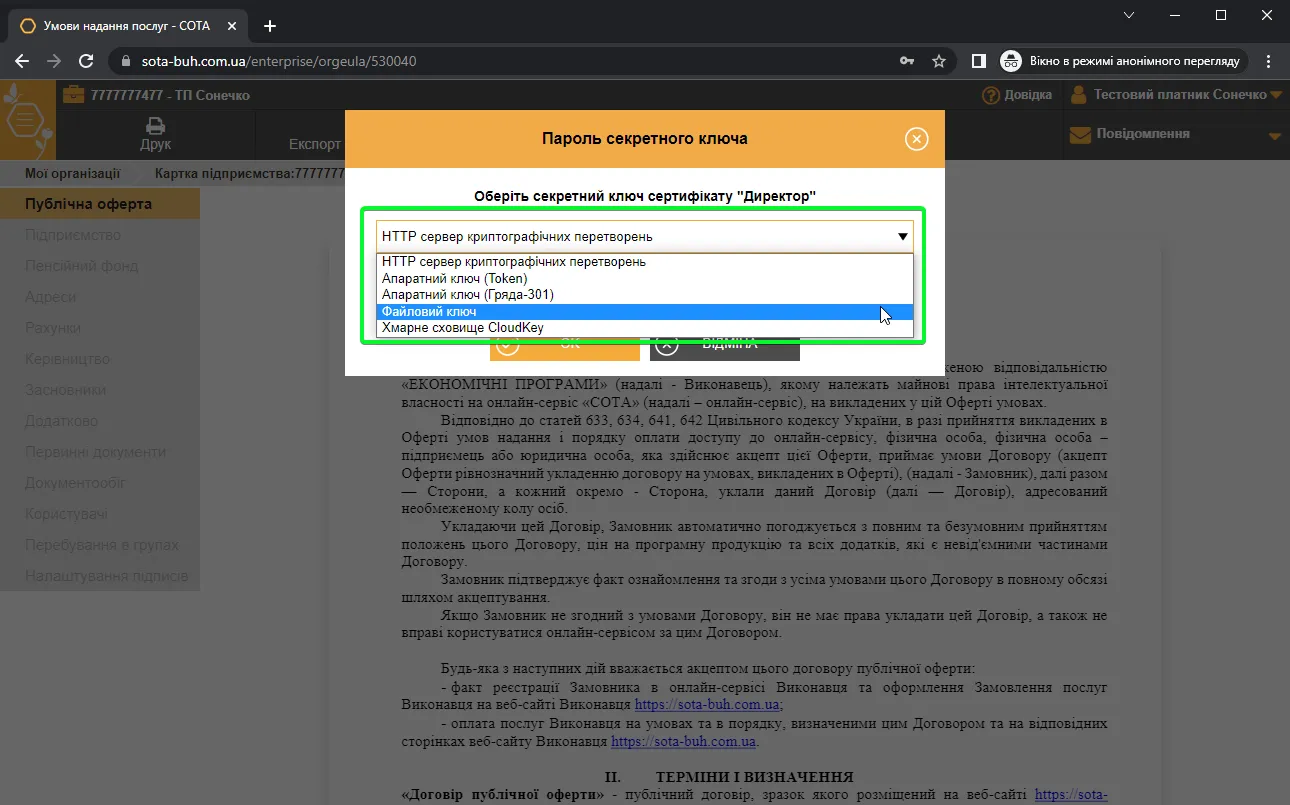Select Файловий ключ from the list
This screenshot has height=805, width=1290.
pos(645,312)
